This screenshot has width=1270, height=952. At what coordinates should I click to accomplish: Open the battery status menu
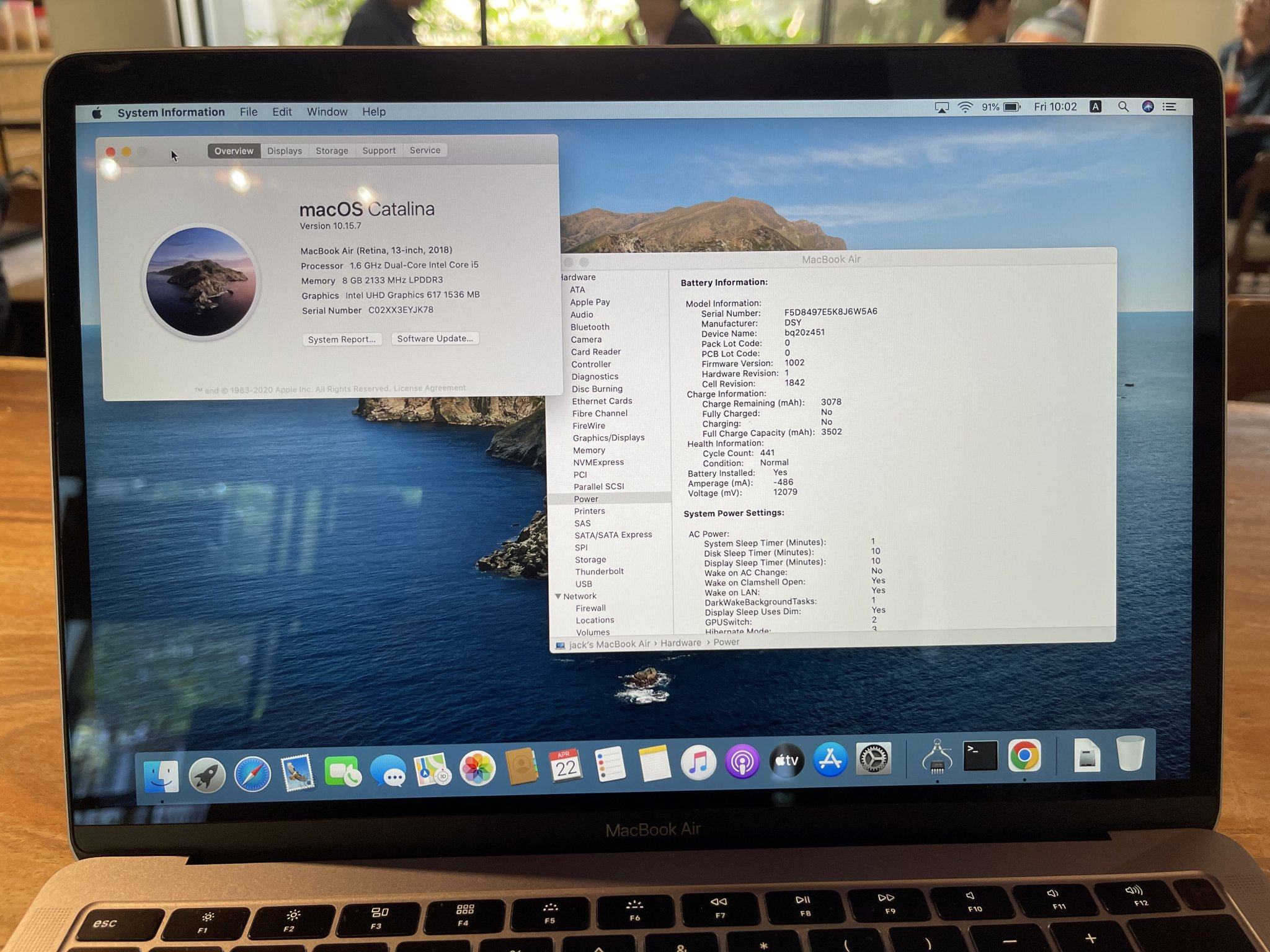click(x=1011, y=107)
